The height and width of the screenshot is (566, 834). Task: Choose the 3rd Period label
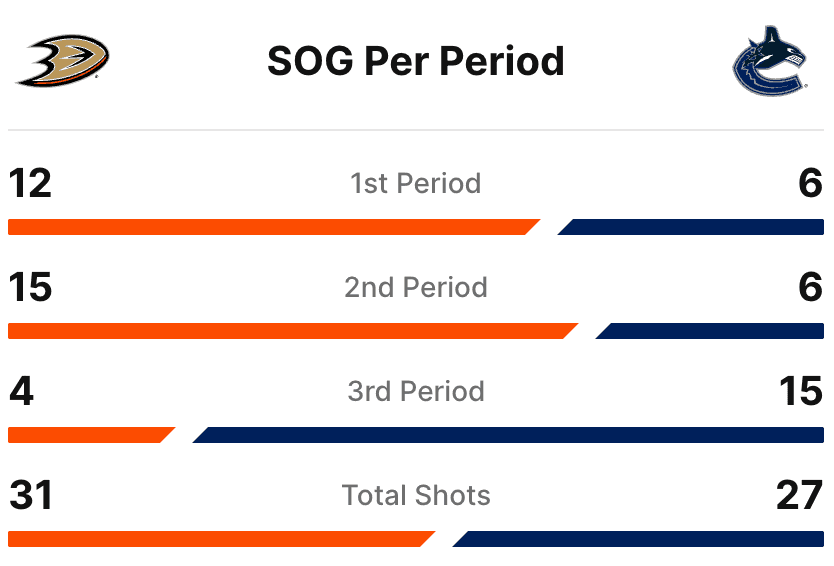point(416,392)
